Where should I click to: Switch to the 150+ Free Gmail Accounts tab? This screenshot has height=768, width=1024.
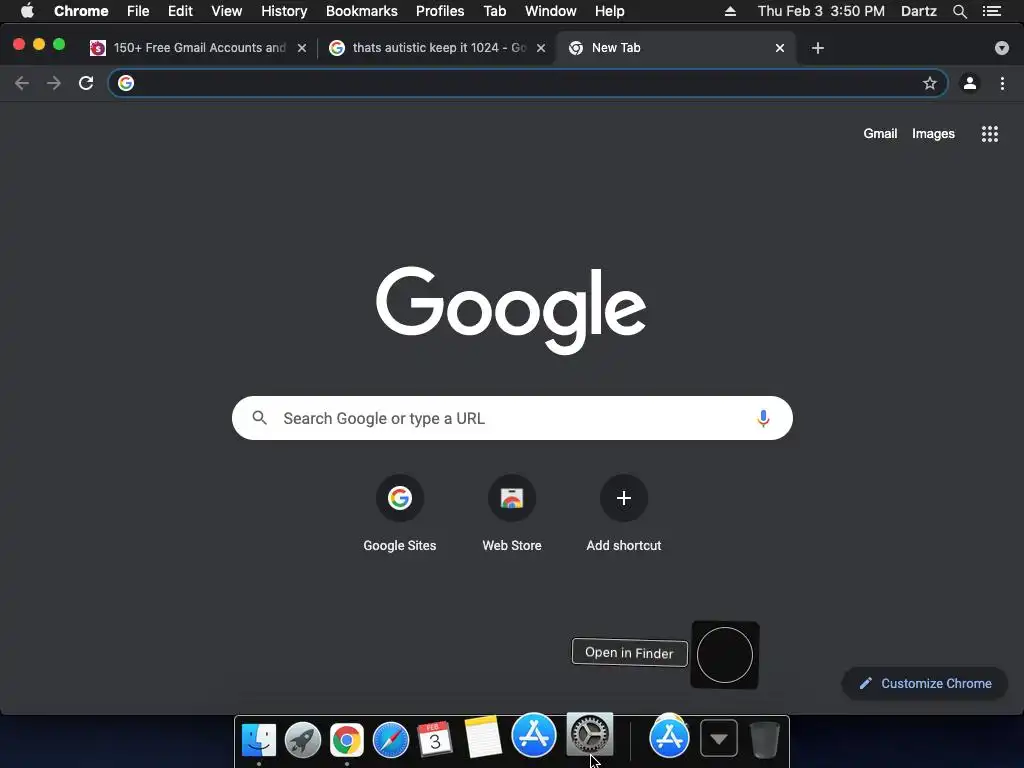pyautogui.click(x=199, y=48)
